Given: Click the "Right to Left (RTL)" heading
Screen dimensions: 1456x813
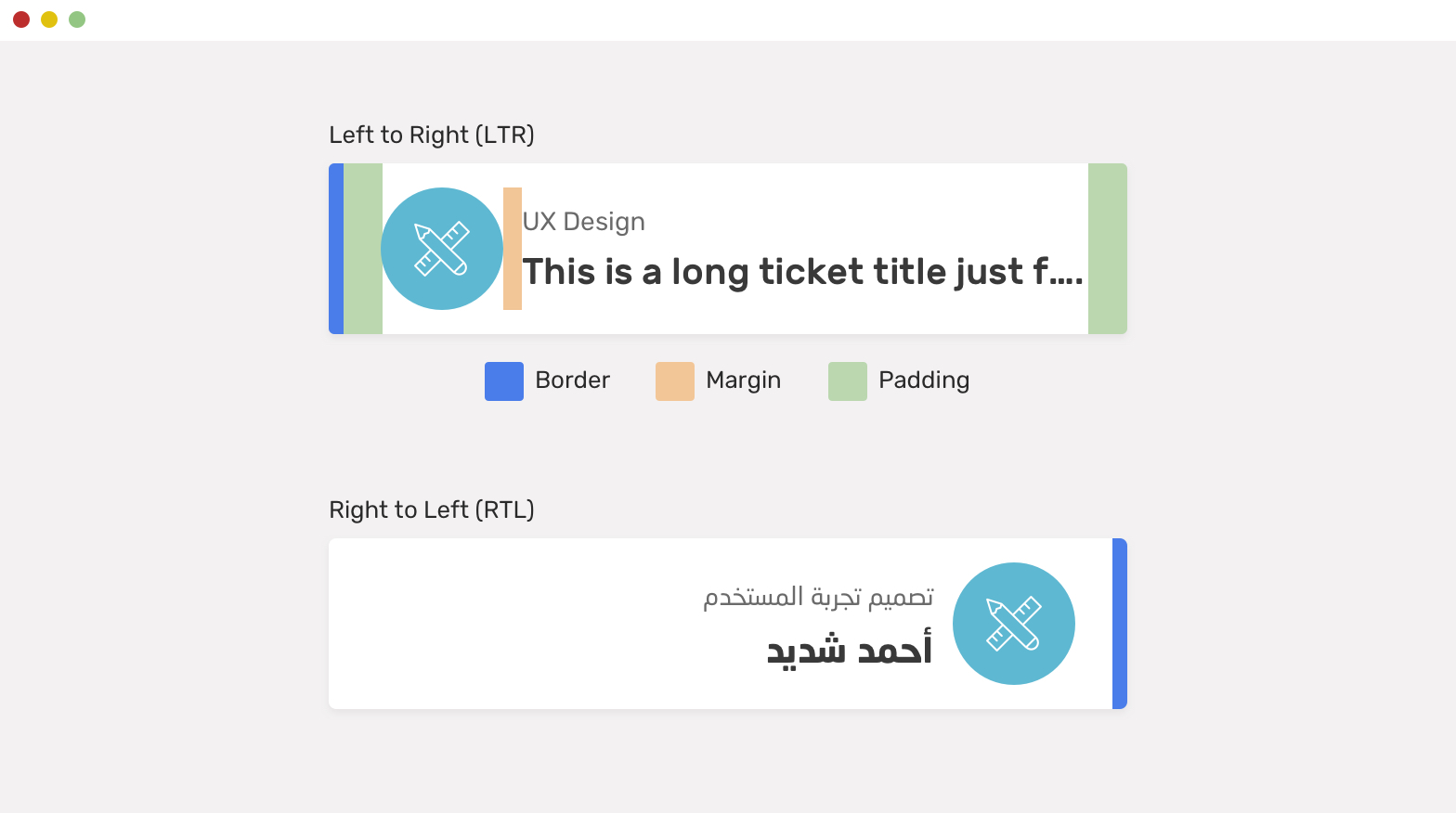Looking at the screenshot, I should (x=432, y=510).
